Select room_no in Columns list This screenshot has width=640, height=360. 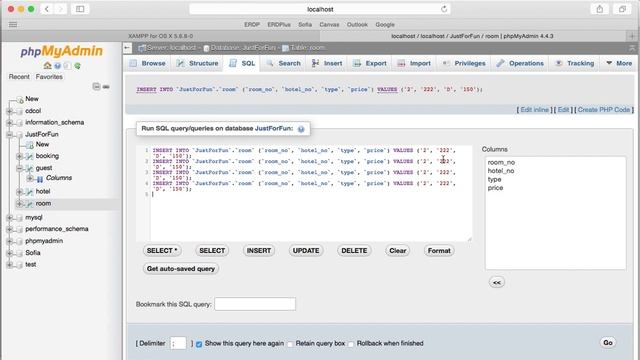[x=501, y=162]
